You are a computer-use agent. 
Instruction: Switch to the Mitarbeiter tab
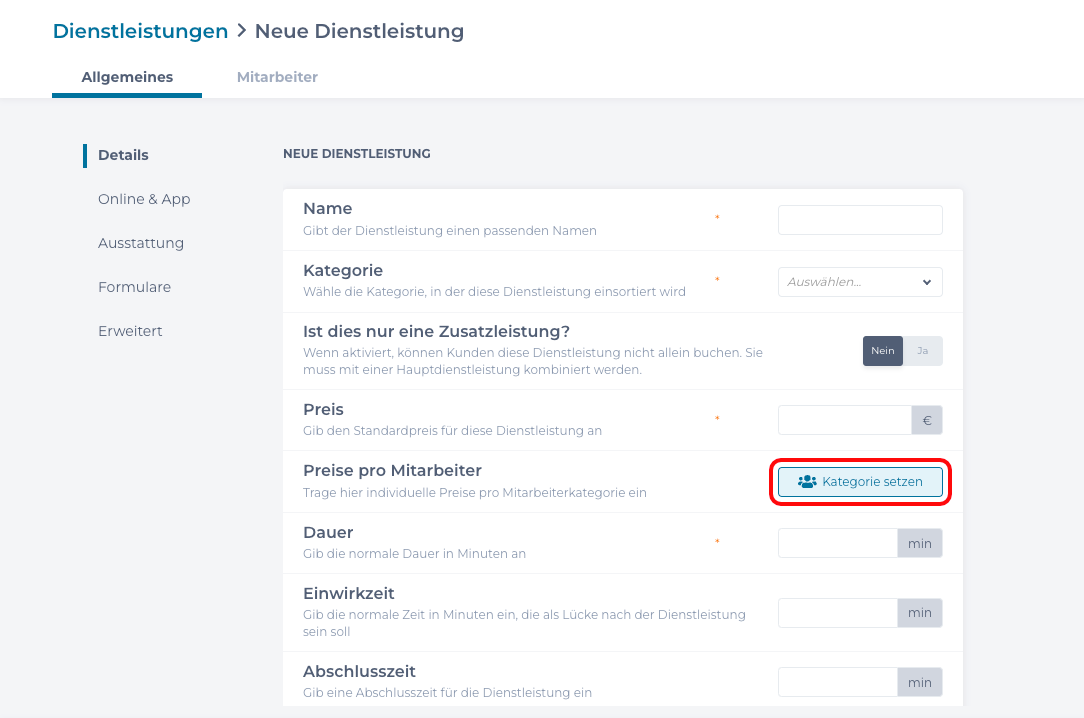tap(277, 77)
